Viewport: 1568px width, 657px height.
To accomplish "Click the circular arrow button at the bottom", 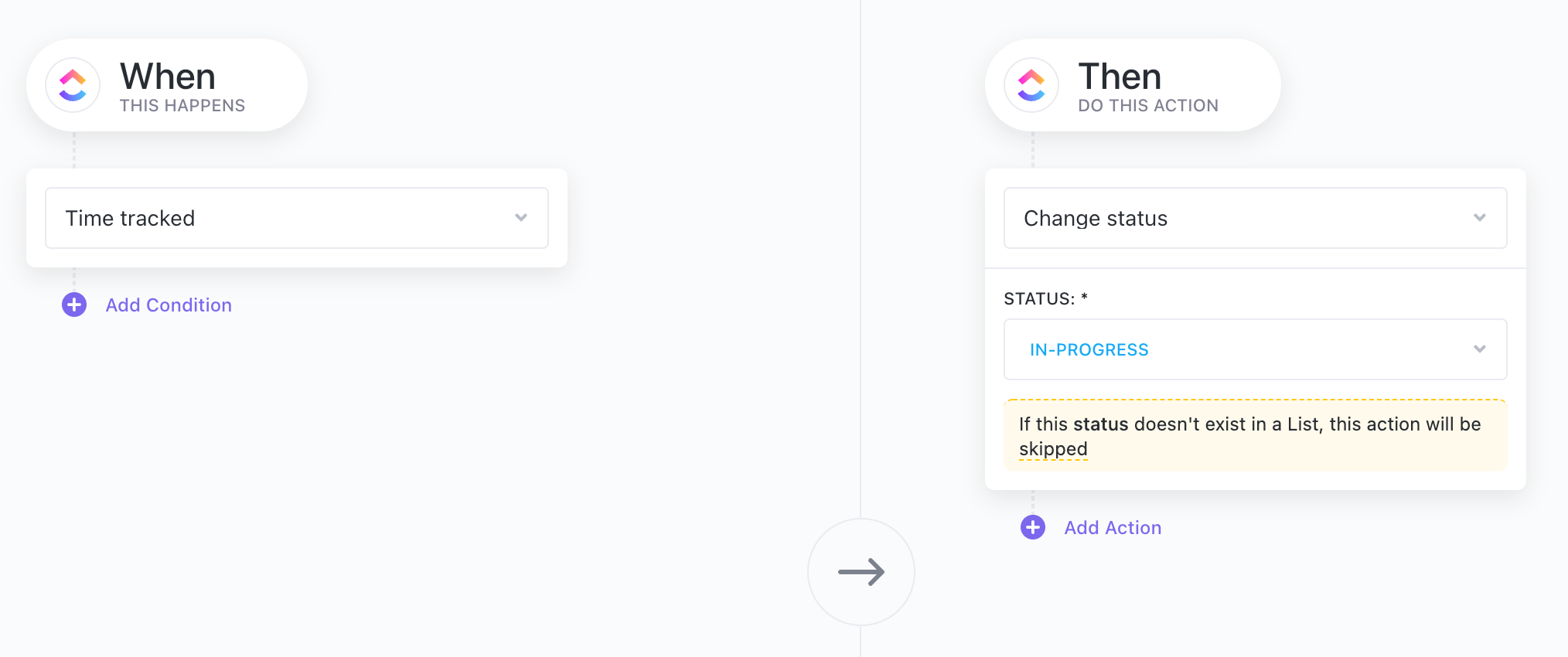I will [861, 572].
